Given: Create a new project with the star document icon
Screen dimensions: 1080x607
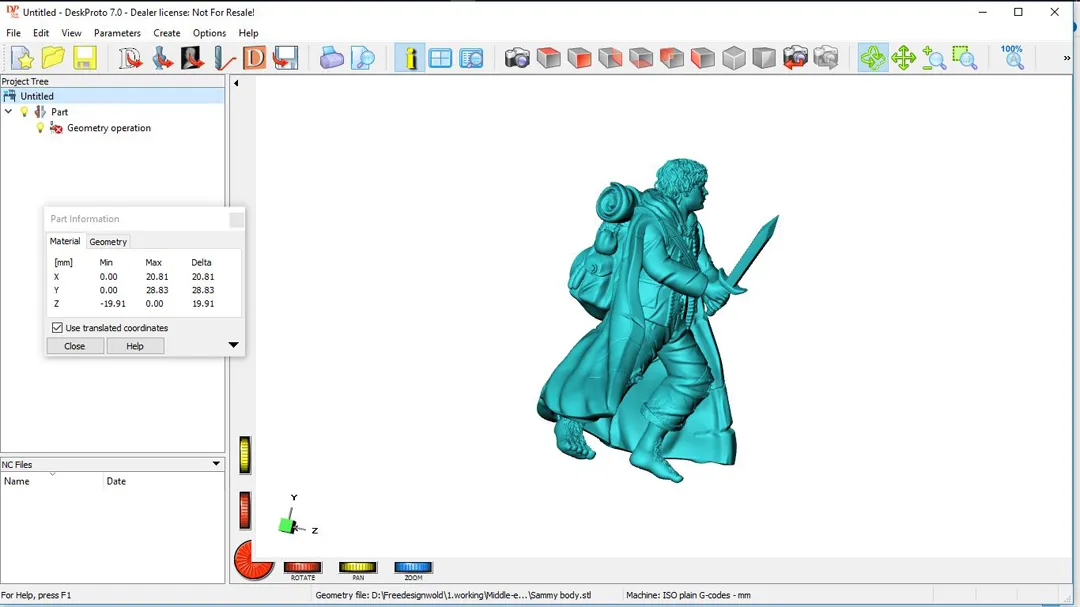Looking at the screenshot, I should coord(23,58).
